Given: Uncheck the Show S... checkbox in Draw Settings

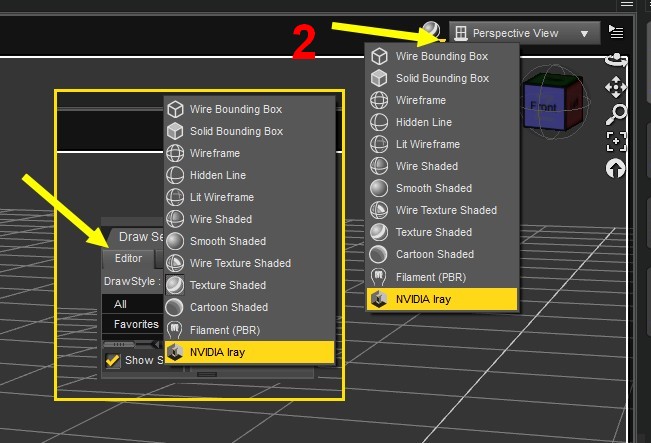Looking at the screenshot, I should [113, 360].
